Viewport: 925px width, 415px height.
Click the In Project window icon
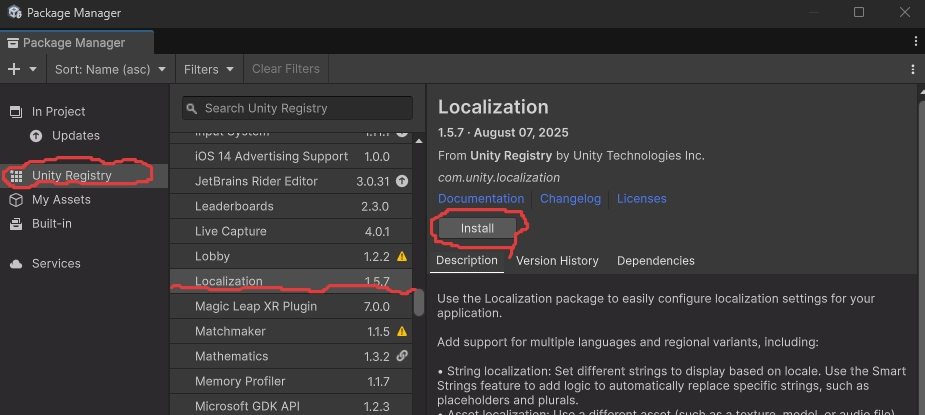(x=16, y=112)
